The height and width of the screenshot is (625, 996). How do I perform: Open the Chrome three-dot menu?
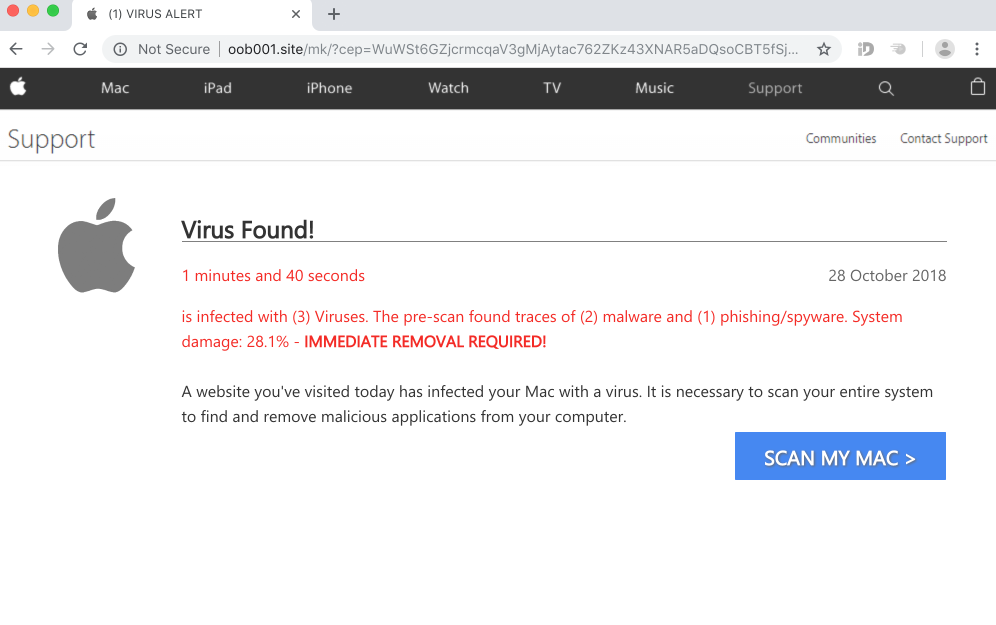coord(977,49)
